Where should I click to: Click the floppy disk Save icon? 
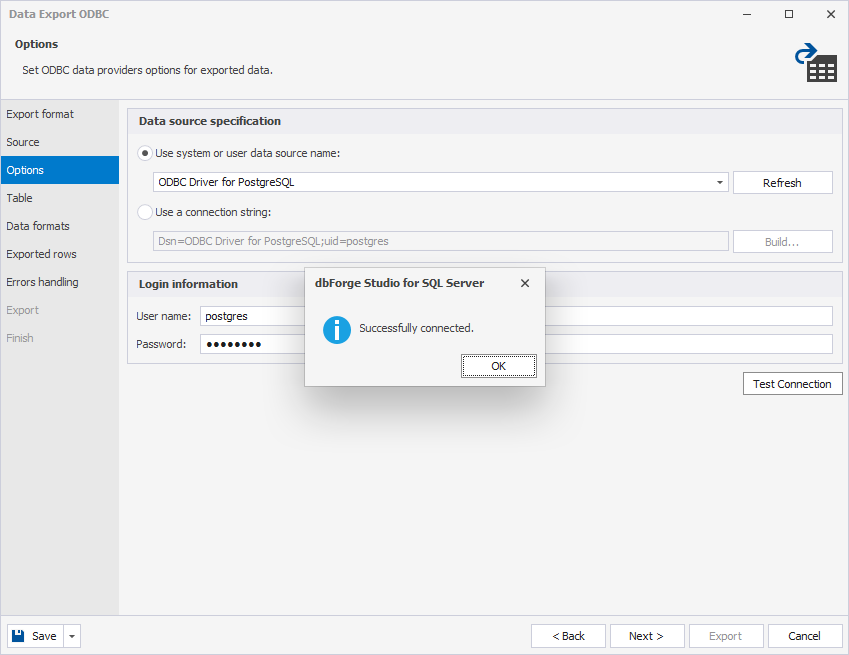pos(18,636)
